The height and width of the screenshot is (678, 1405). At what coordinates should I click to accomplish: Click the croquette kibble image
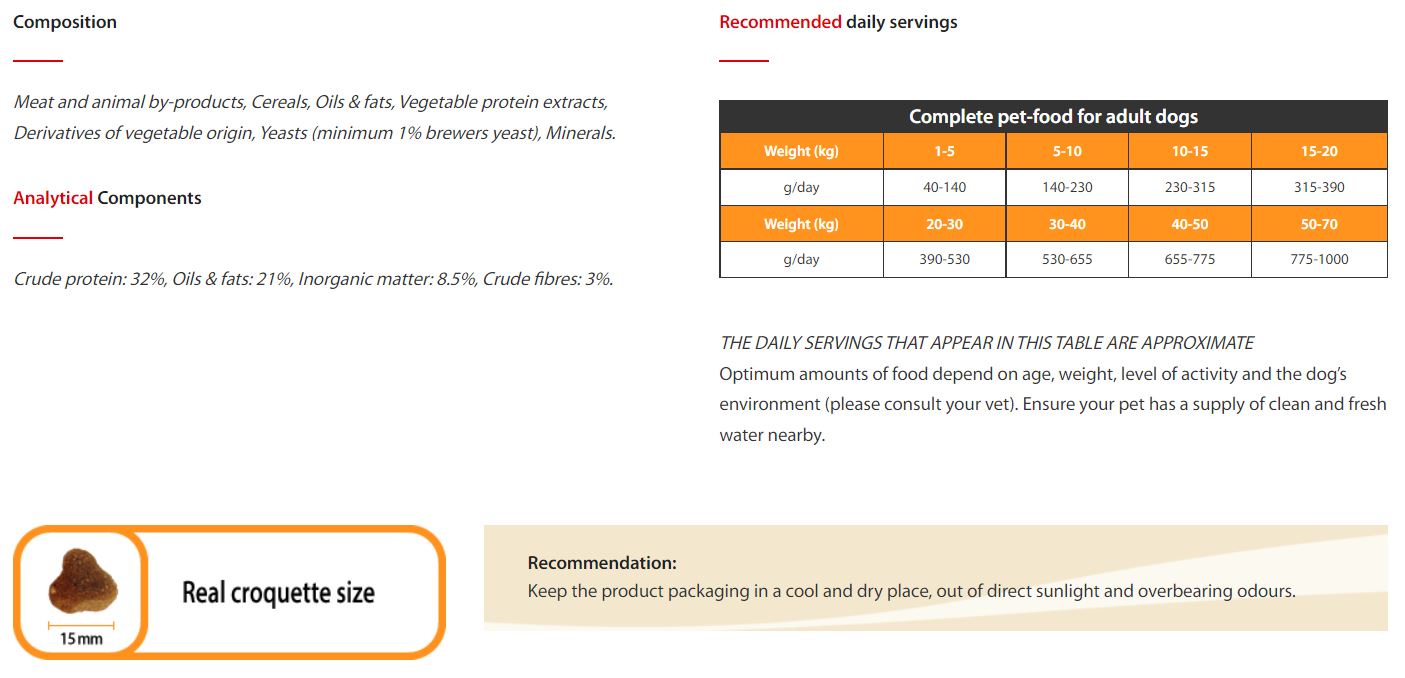pos(82,580)
